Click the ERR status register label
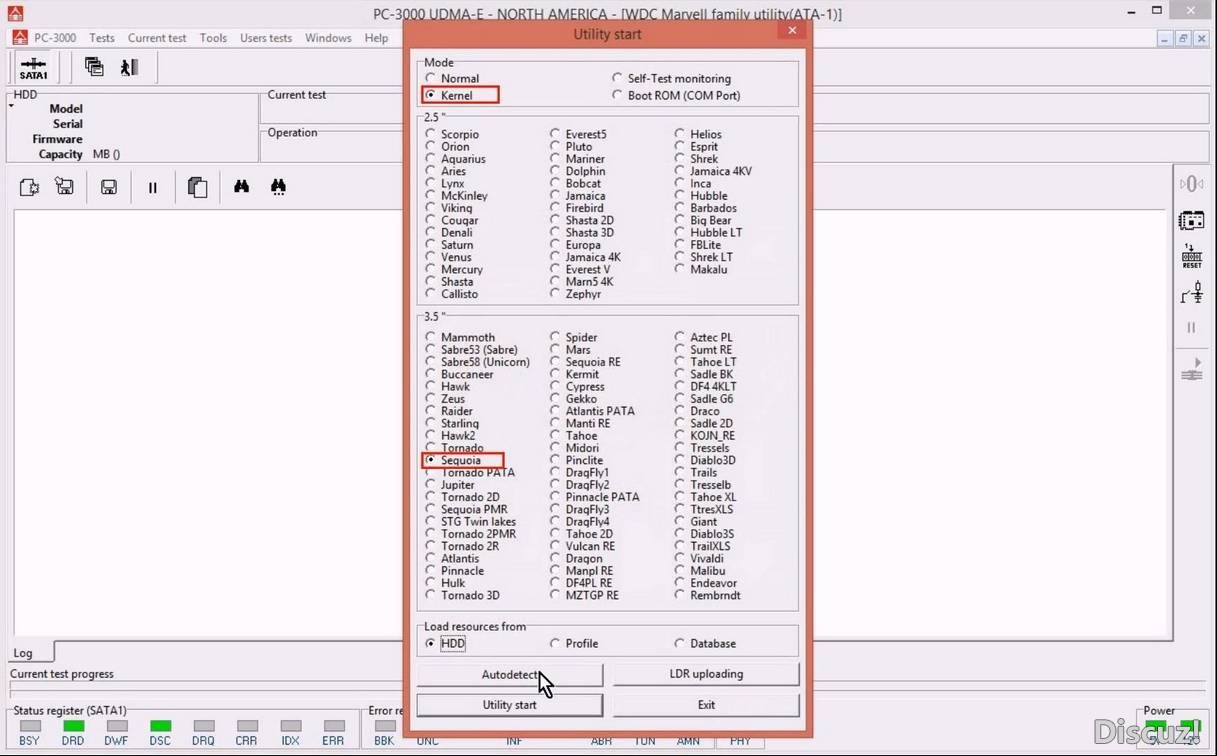This screenshot has height=756, width=1217. (333, 741)
